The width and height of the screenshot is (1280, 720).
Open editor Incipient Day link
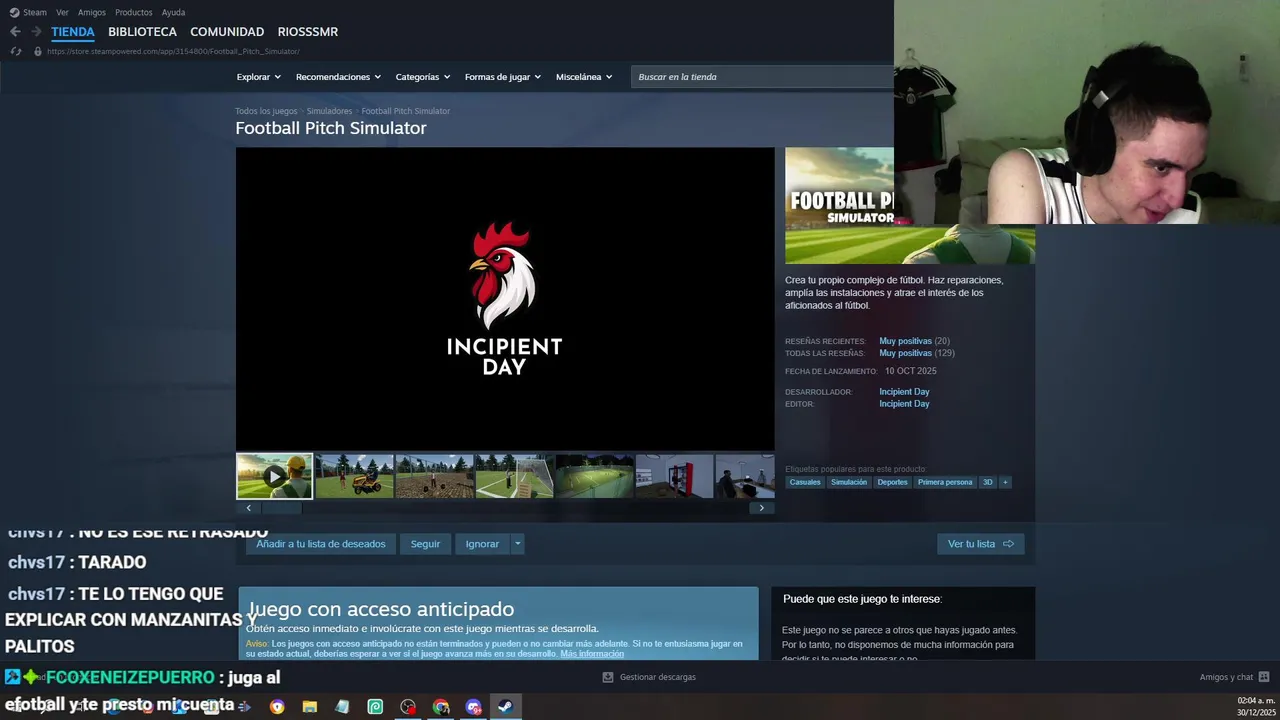[904, 404]
